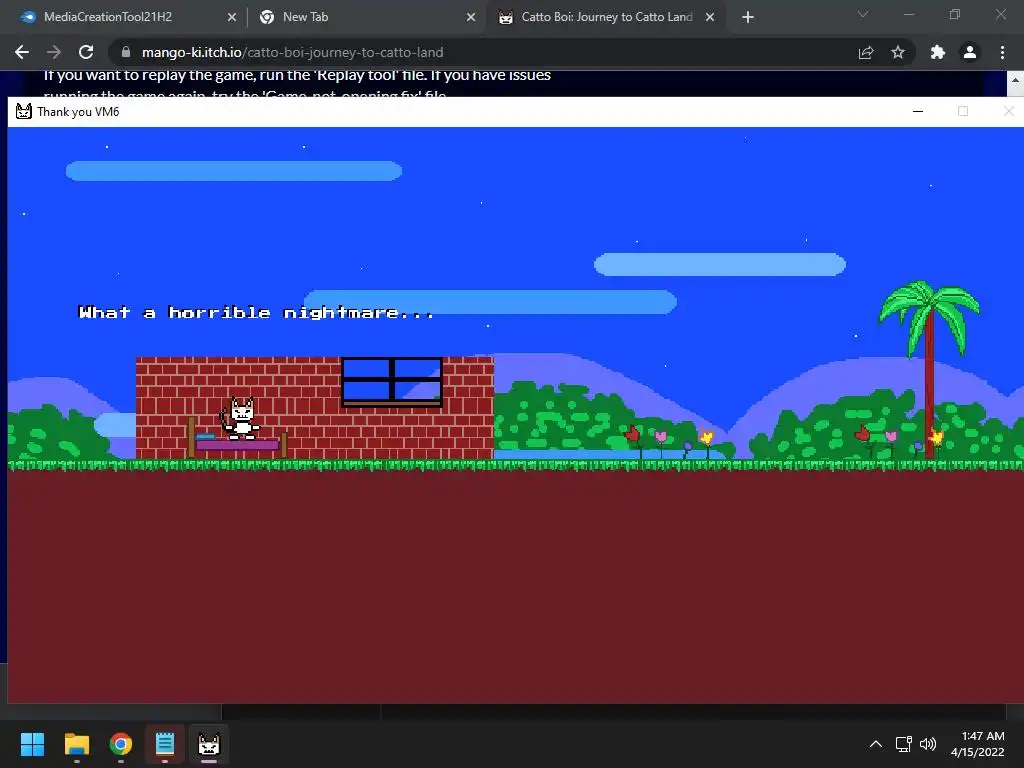Click the cat icon in game title bar
The image size is (1024, 768).
coord(24,112)
